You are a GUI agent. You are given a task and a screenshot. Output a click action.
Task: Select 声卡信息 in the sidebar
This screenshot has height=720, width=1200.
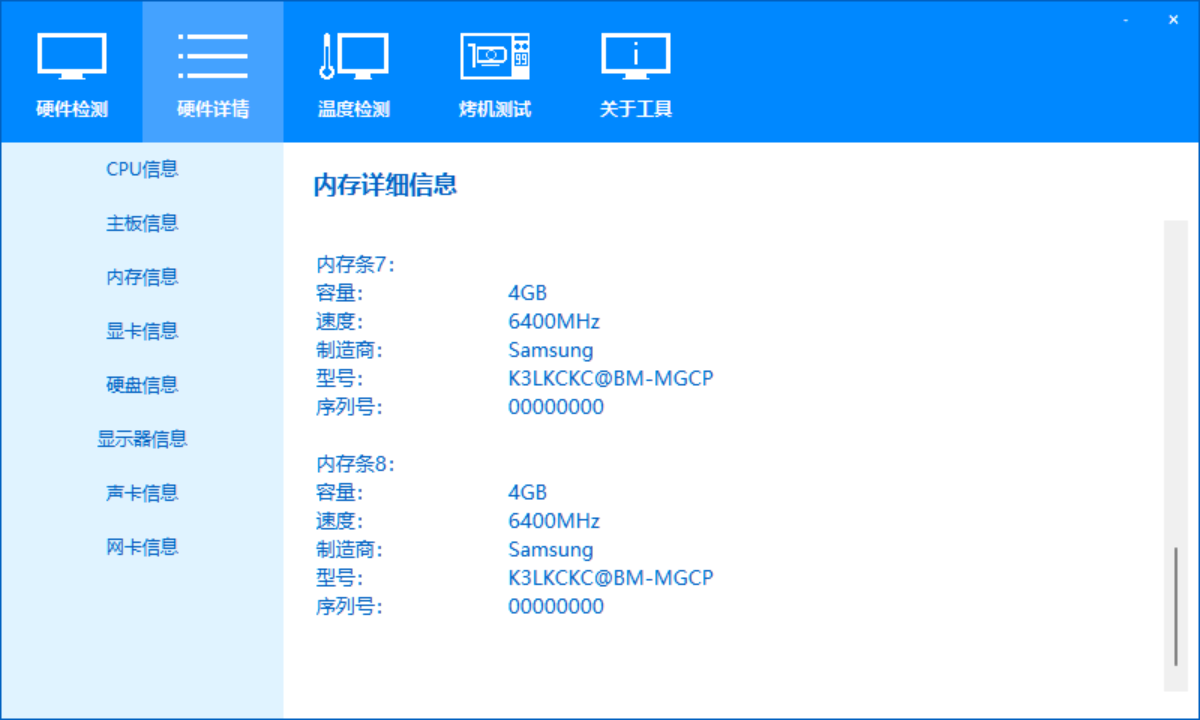click(x=142, y=493)
